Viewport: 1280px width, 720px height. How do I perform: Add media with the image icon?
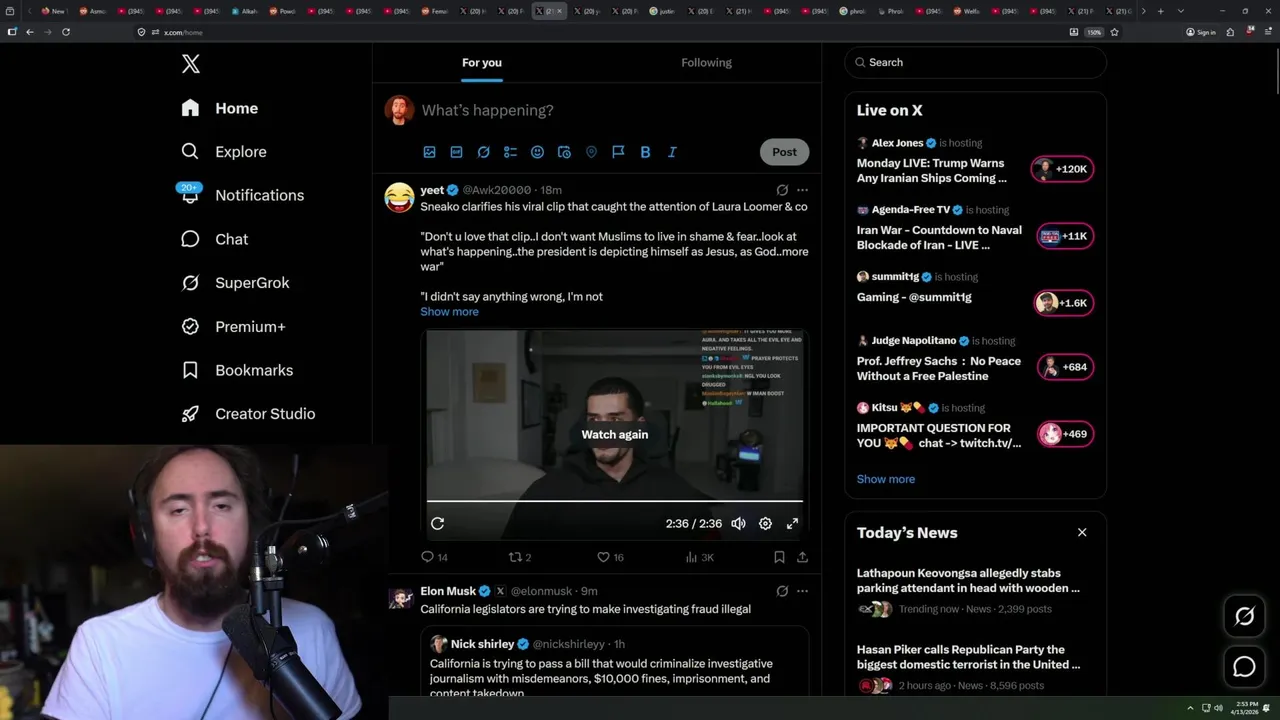click(429, 152)
